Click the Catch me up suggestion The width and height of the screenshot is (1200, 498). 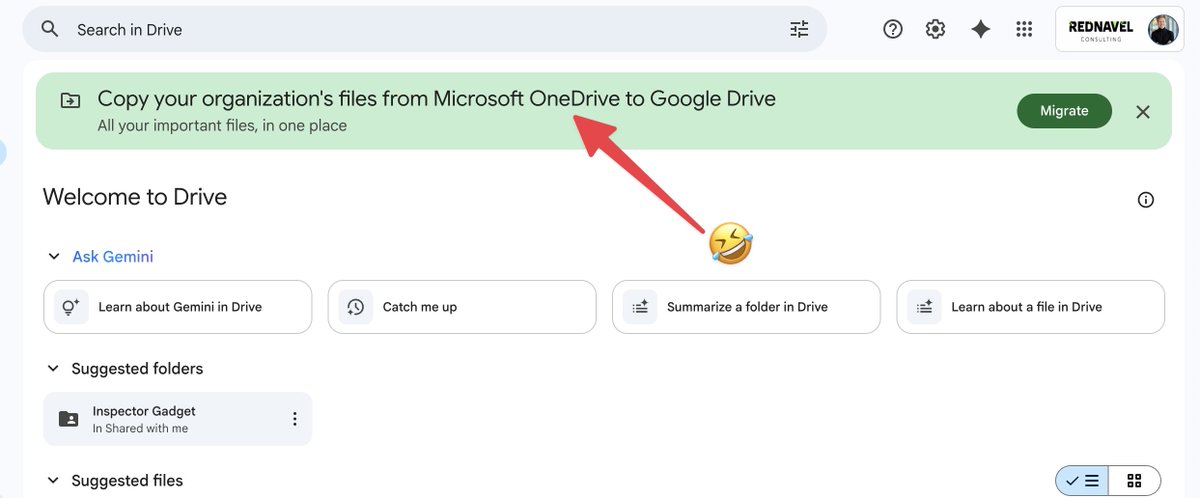pos(462,307)
